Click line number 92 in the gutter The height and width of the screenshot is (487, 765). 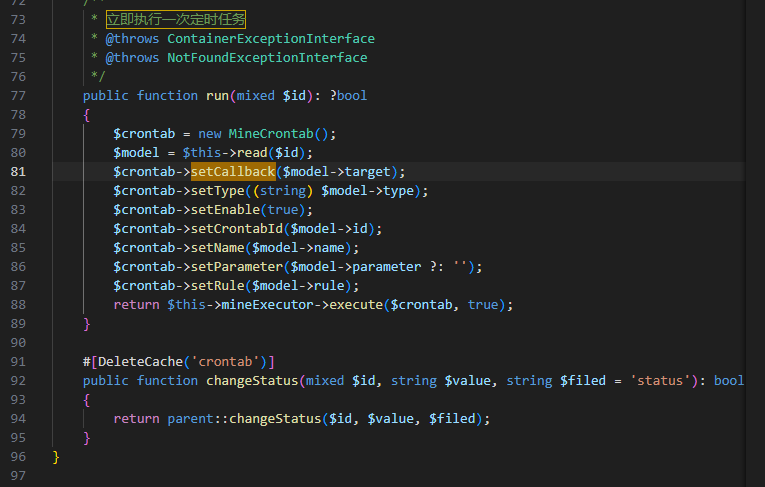coord(18,381)
